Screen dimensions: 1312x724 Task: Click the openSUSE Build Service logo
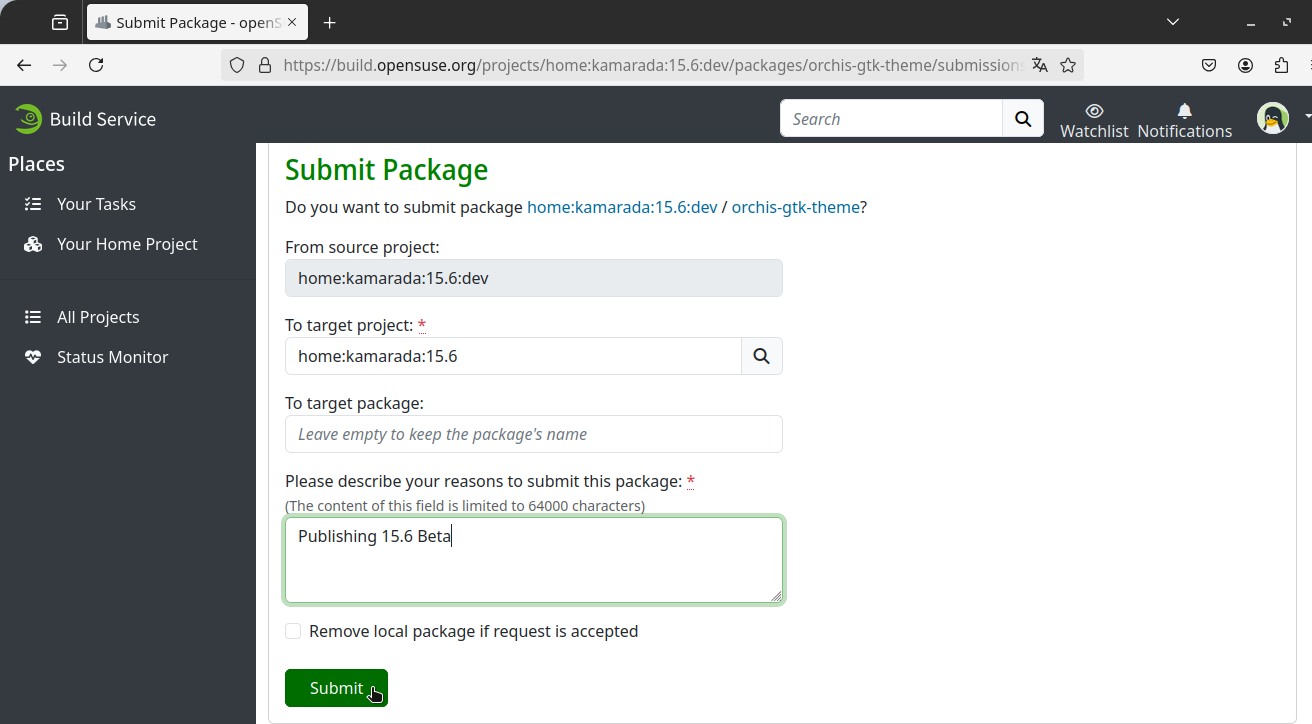coord(85,119)
